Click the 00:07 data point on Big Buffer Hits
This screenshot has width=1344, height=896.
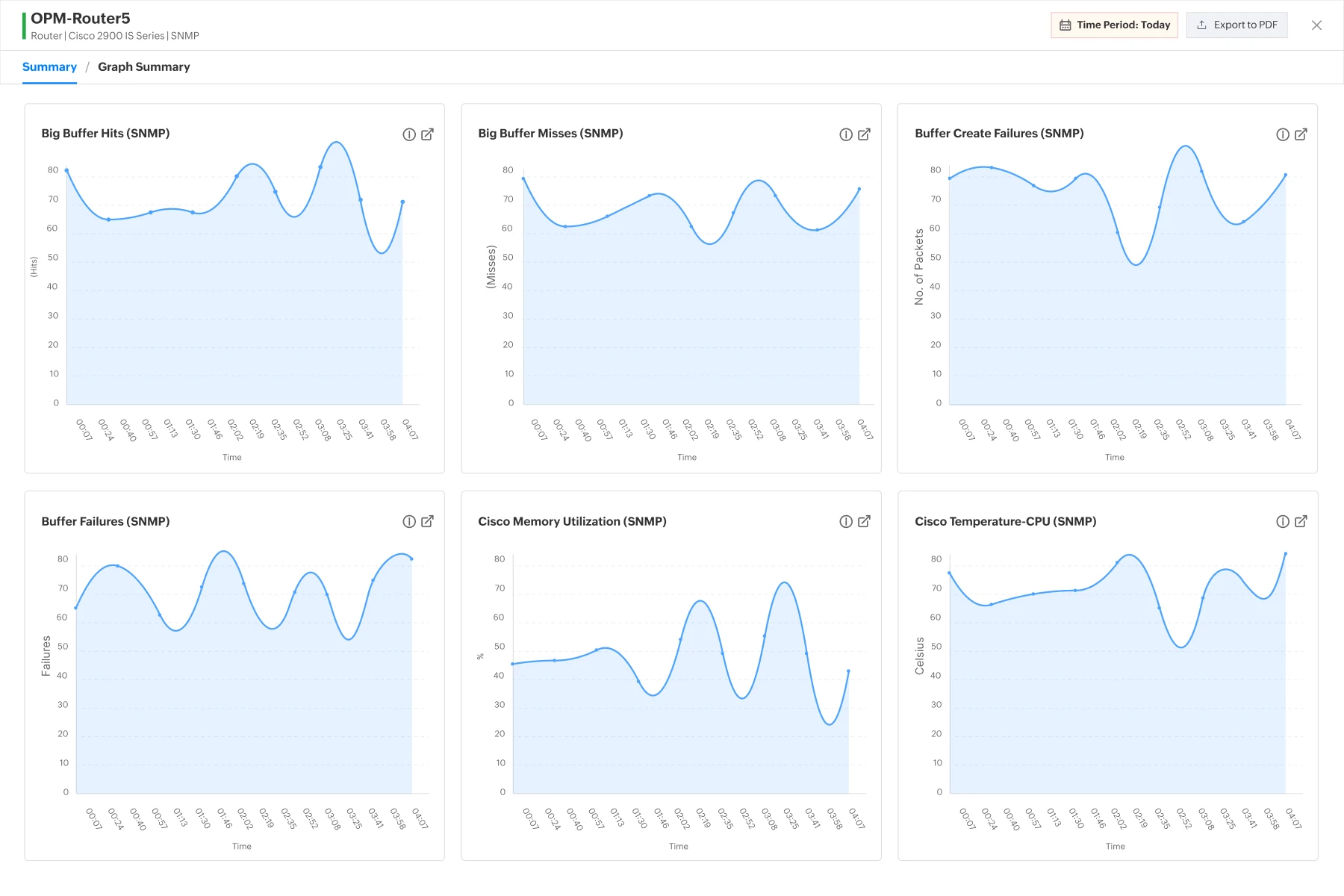pos(66,170)
